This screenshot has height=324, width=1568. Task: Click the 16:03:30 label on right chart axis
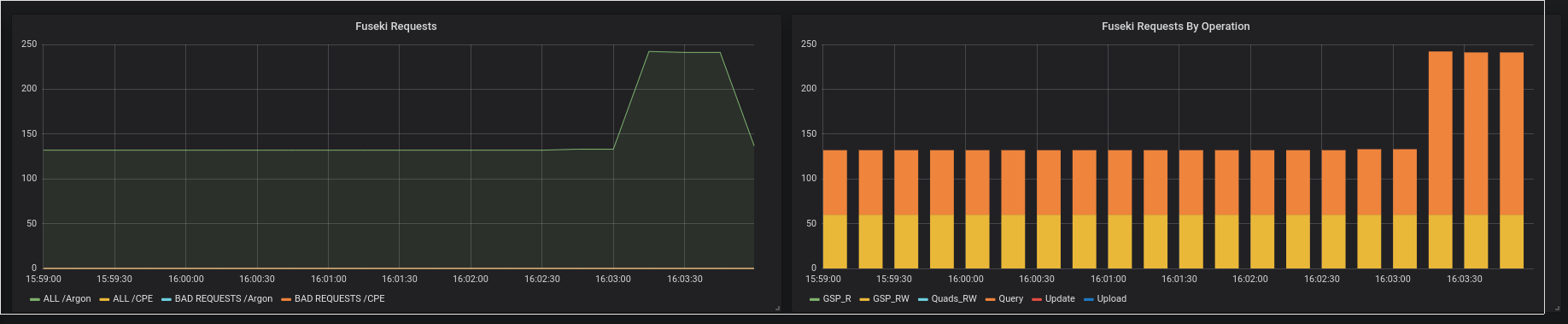1465,280
